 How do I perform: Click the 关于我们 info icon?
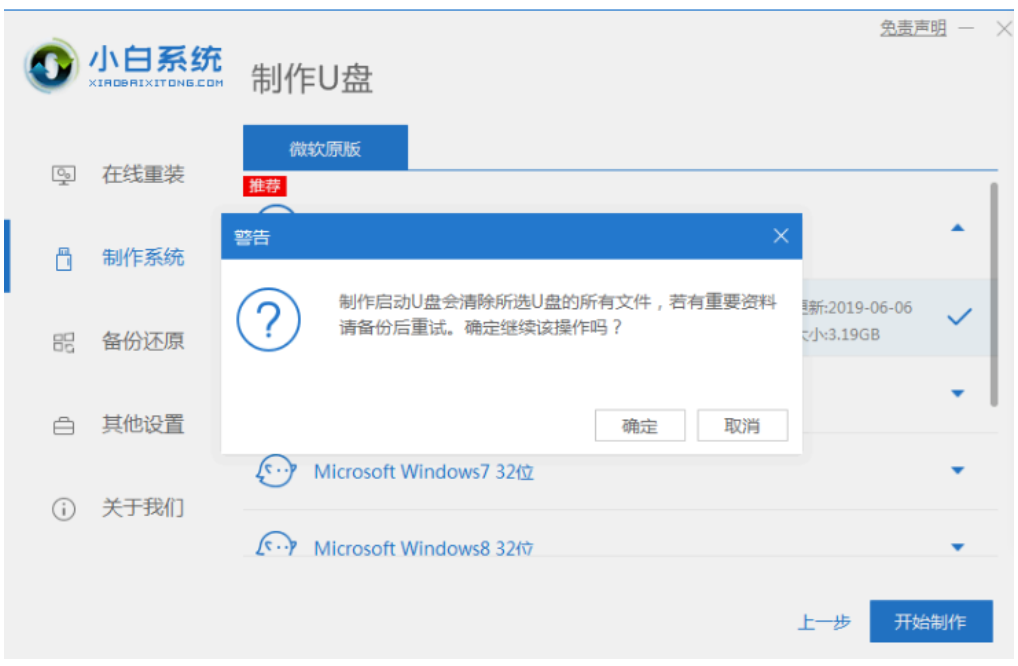pos(64,509)
